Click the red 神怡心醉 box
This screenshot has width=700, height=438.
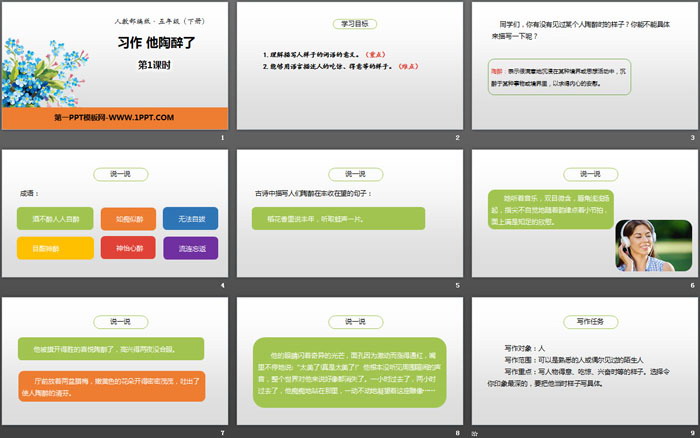click(x=113, y=247)
